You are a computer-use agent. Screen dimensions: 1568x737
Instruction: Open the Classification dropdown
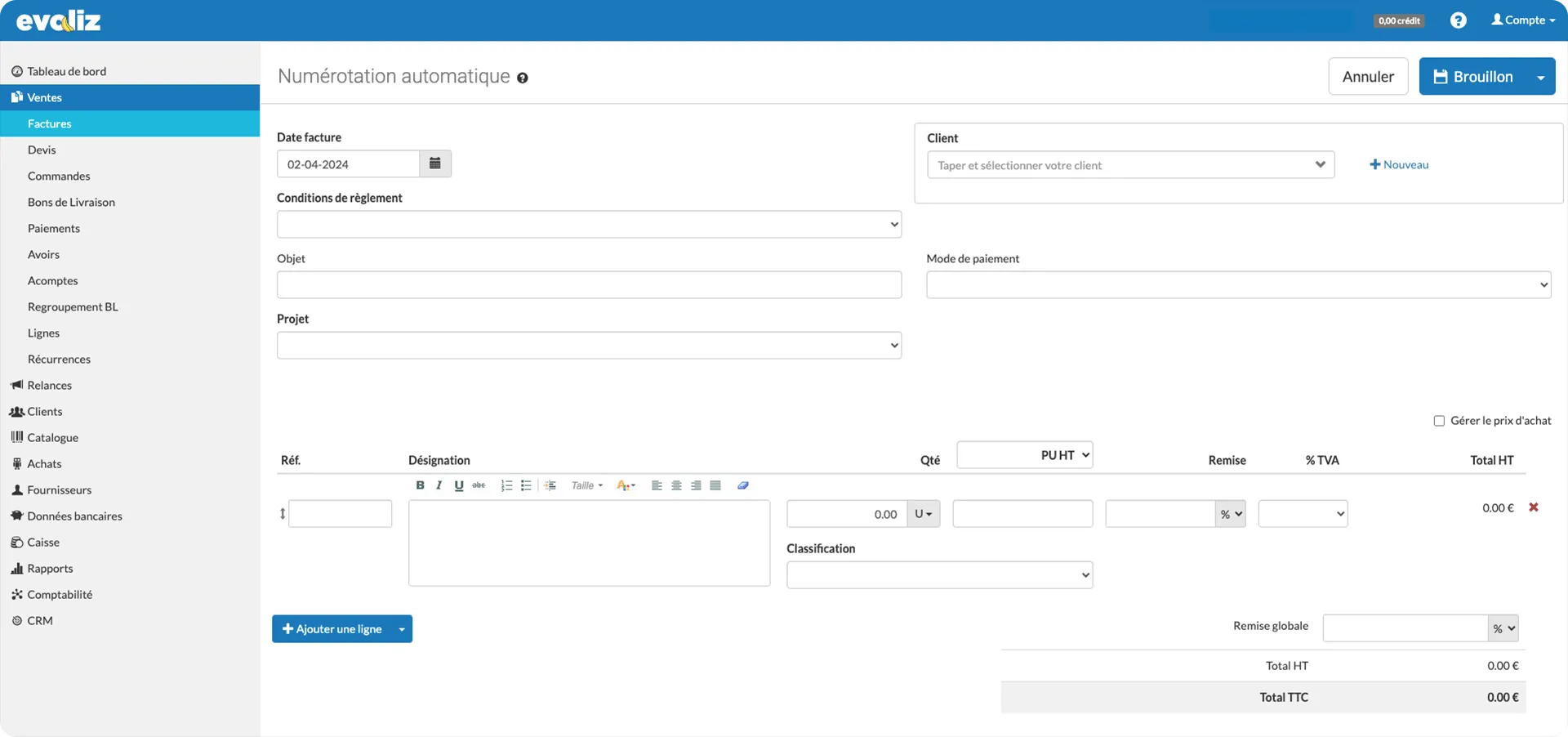point(939,574)
